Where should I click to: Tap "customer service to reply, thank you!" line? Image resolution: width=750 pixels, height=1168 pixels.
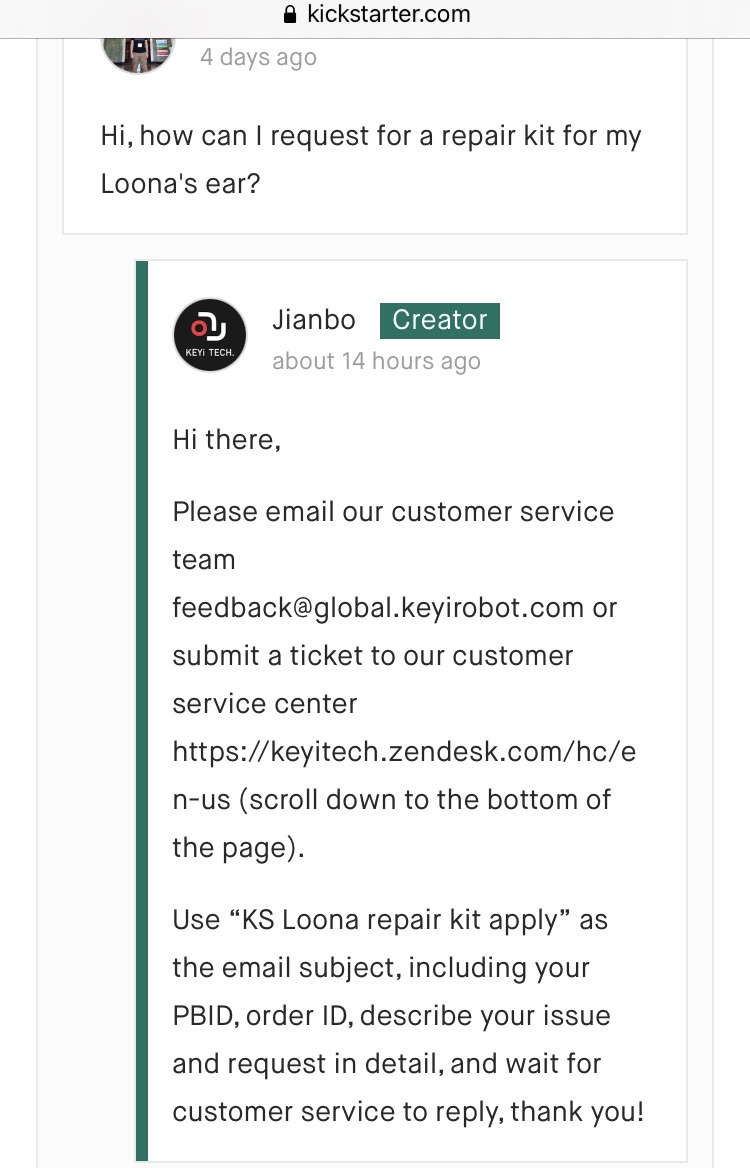408,1111
